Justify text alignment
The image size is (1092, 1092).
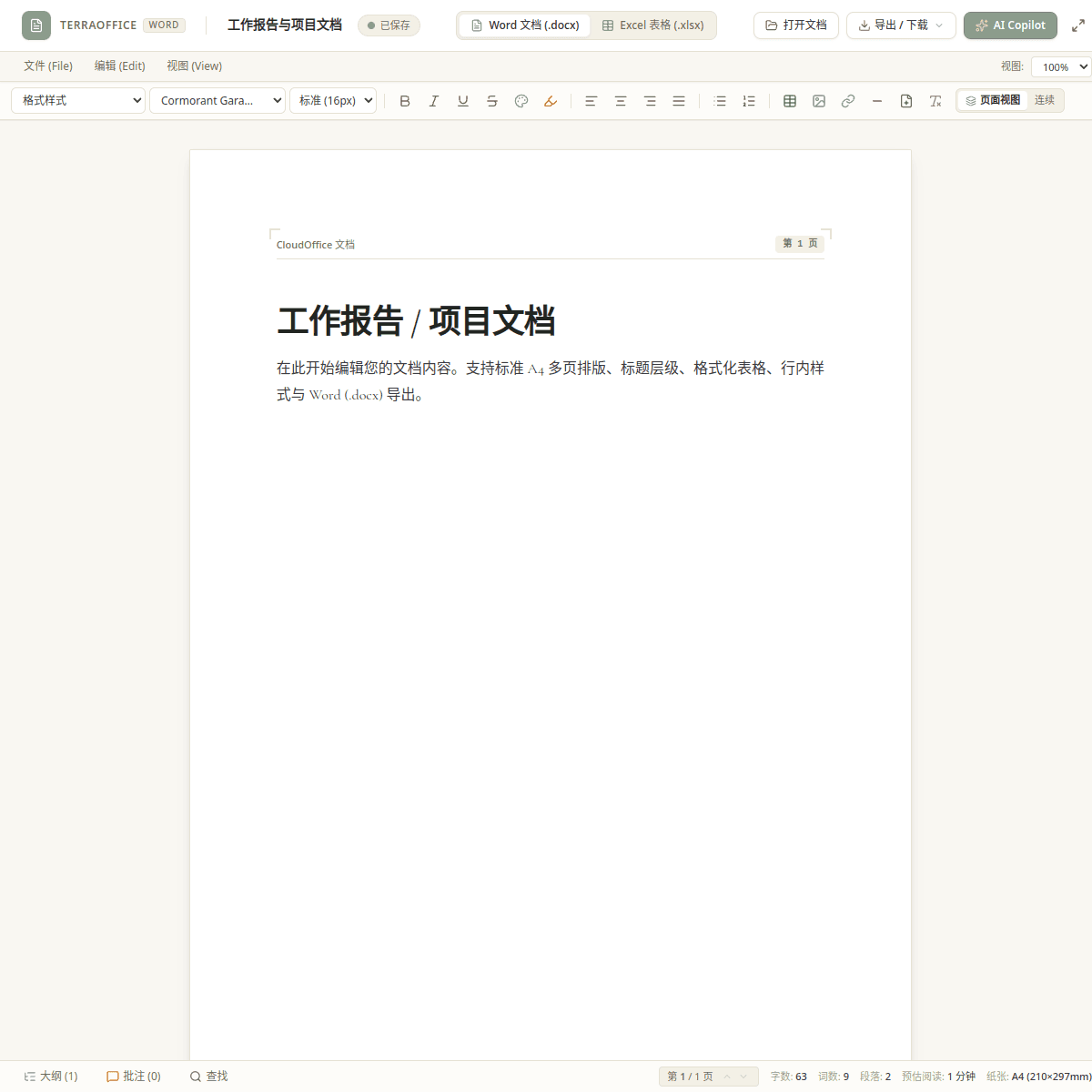pyautogui.click(x=679, y=101)
